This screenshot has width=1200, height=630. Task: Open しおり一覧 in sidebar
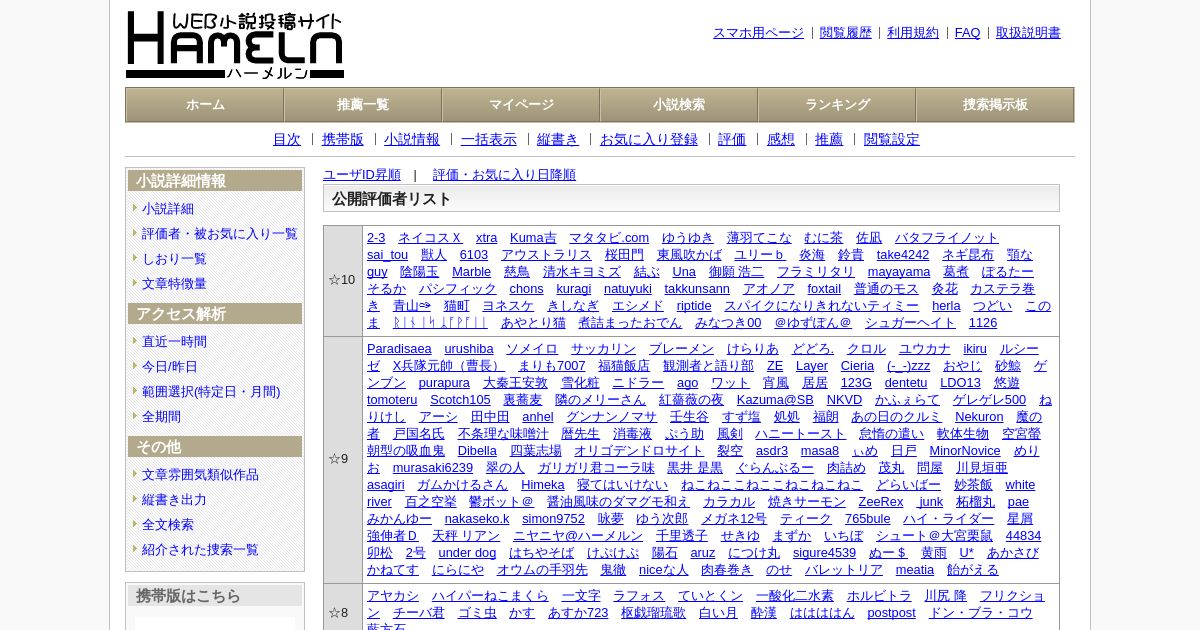coord(174,259)
